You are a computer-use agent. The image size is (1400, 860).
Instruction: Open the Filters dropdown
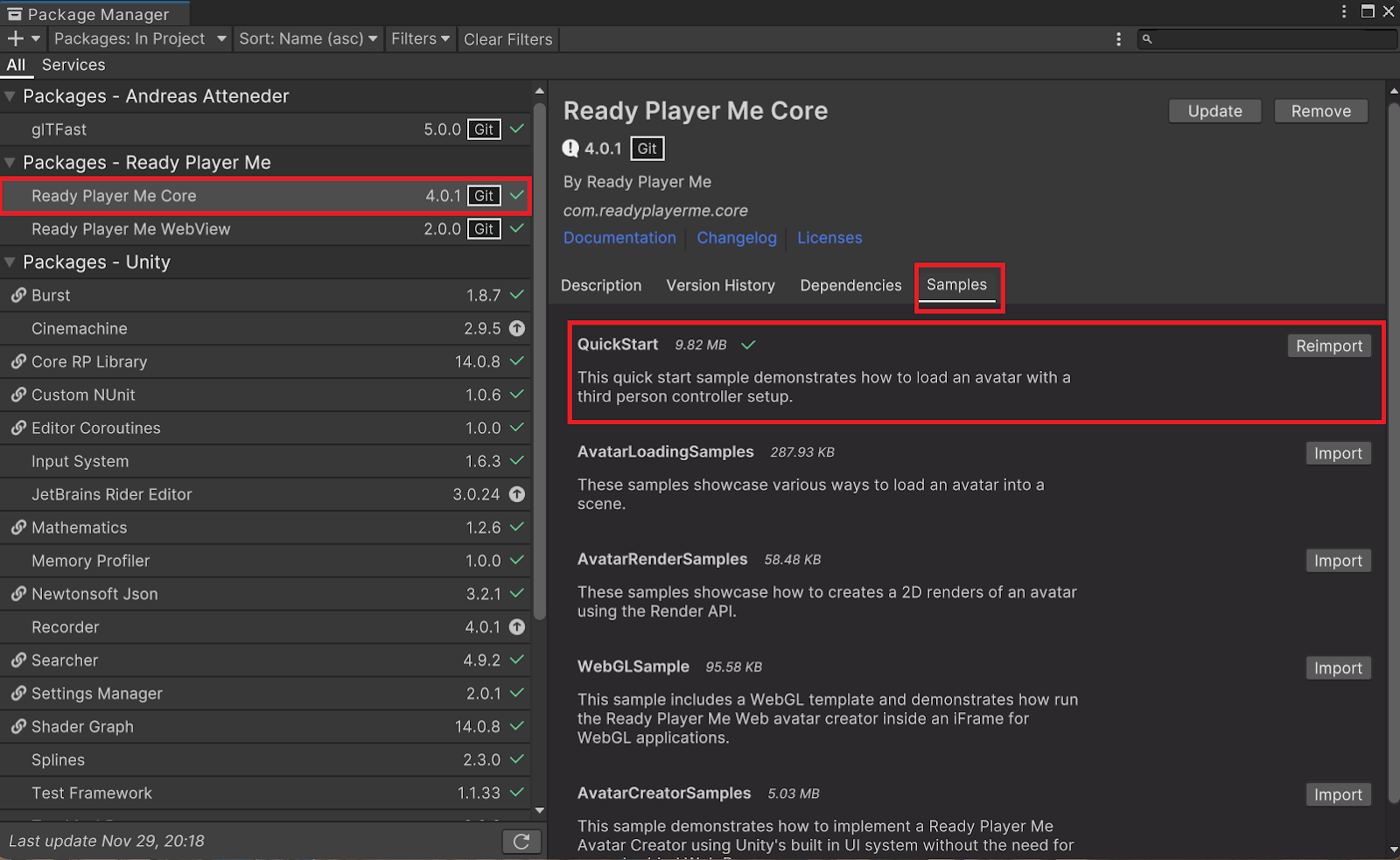(420, 38)
